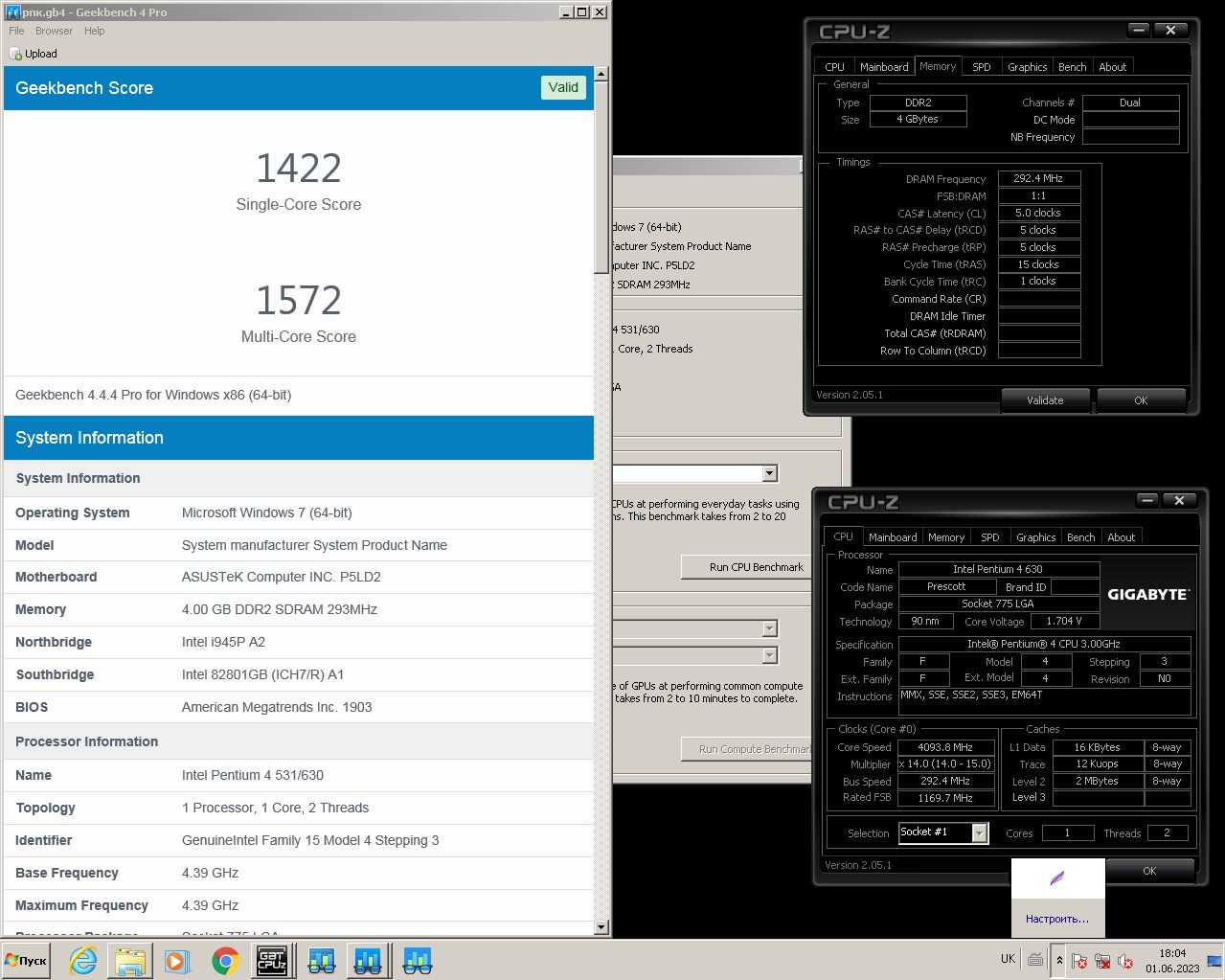The image size is (1225, 980).
Task: Open Graphics tab in CPU-Z Memory window
Action: tap(1027, 67)
